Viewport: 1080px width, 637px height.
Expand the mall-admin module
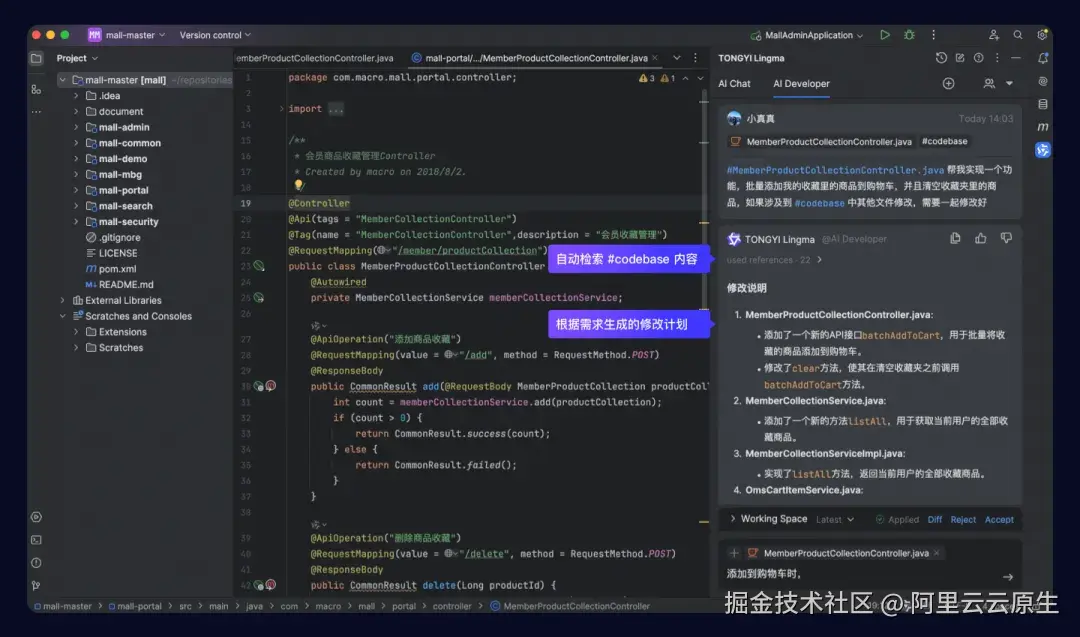pos(76,127)
